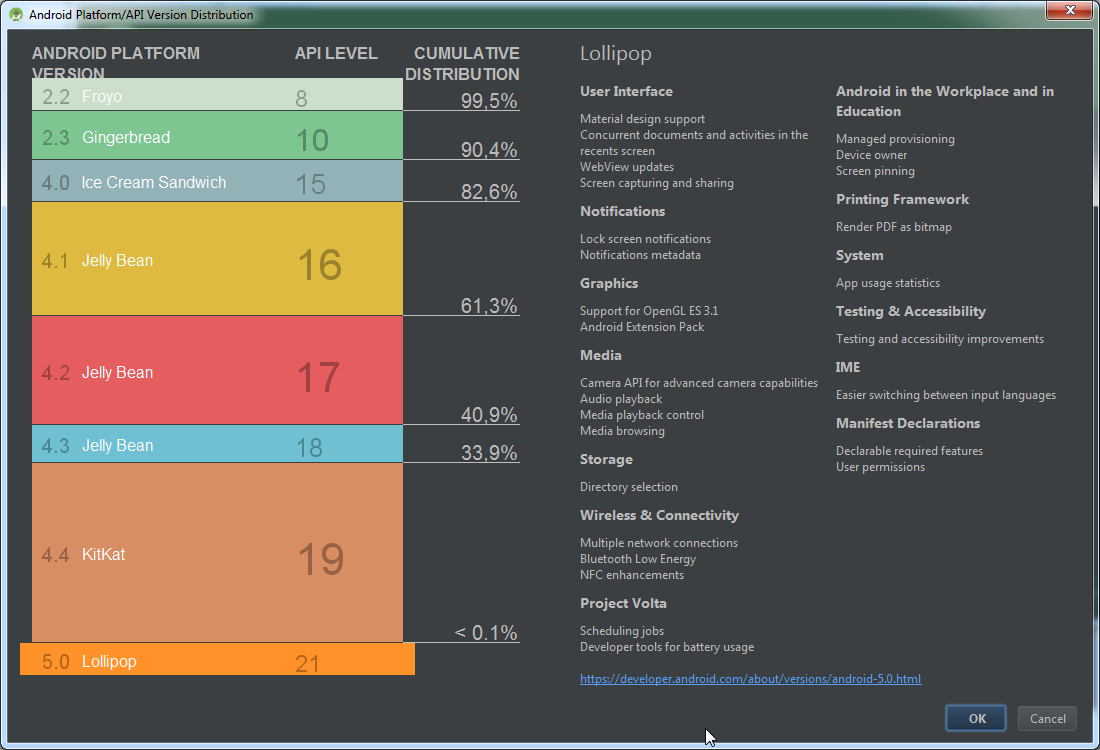Select the 4.3 Jelly Bean bar
1100x750 pixels.
(x=217, y=444)
